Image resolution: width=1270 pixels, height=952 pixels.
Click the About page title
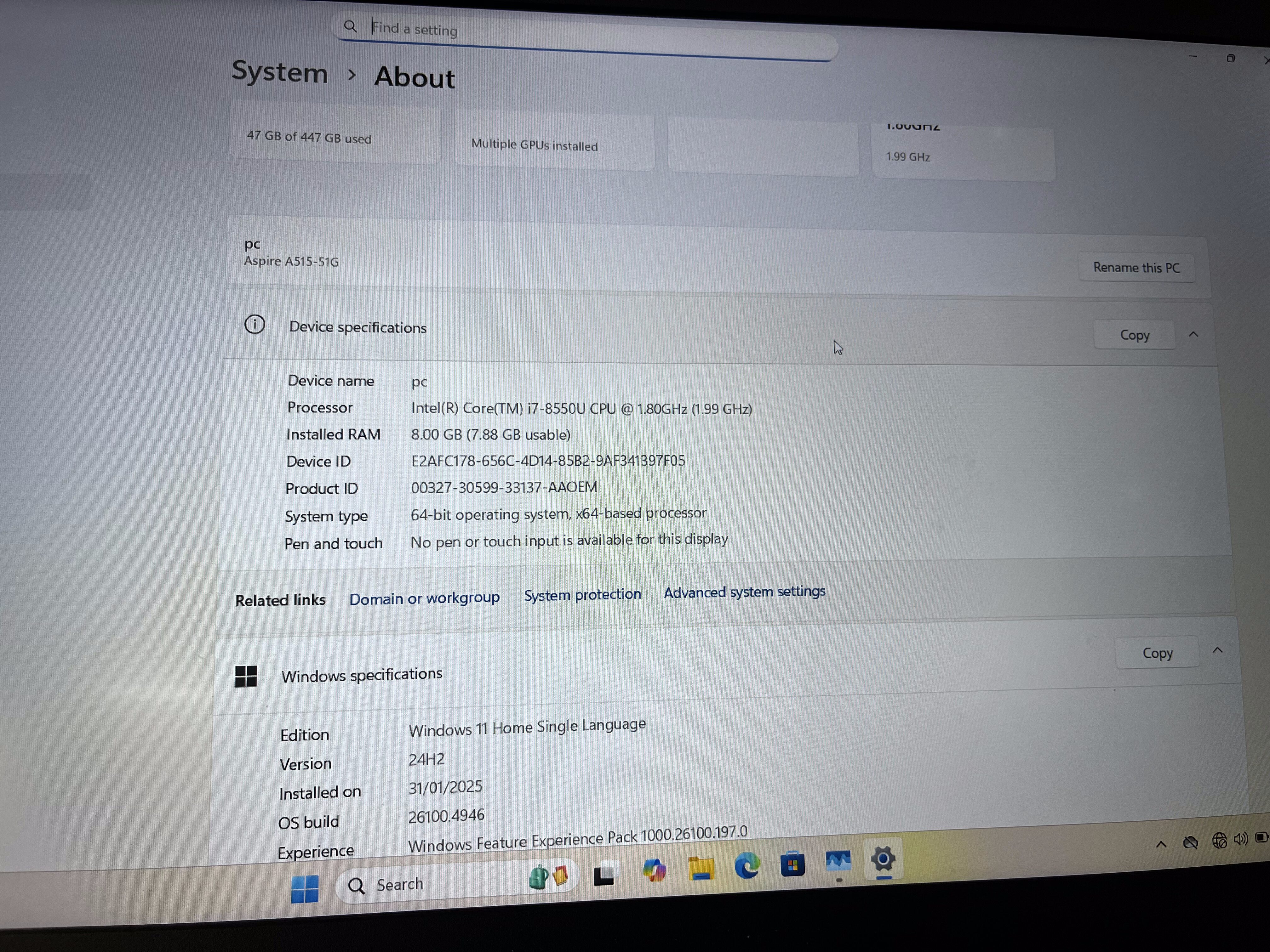415,77
